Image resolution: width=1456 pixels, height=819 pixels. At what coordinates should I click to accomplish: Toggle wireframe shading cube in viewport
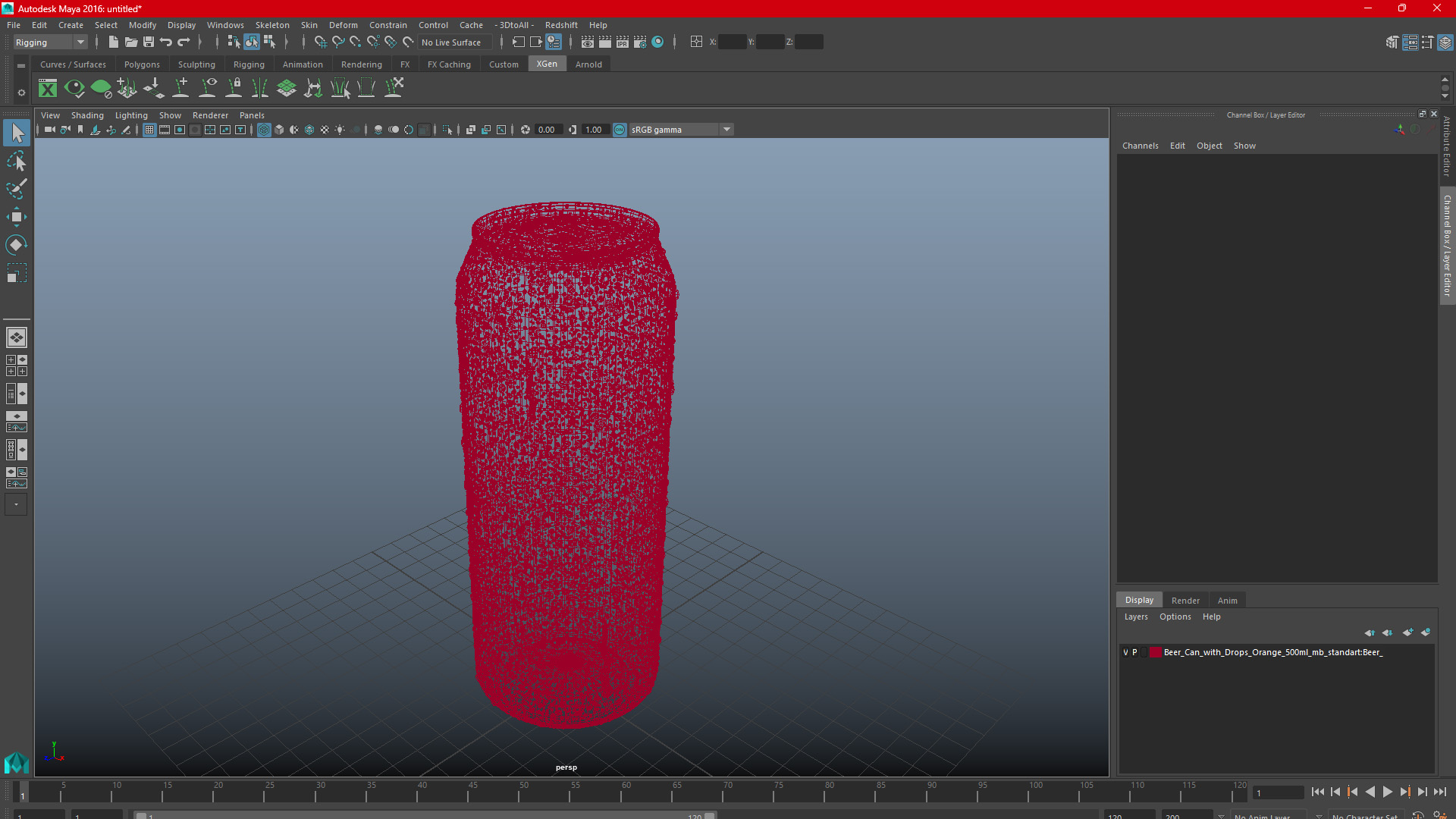(x=264, y=130)
